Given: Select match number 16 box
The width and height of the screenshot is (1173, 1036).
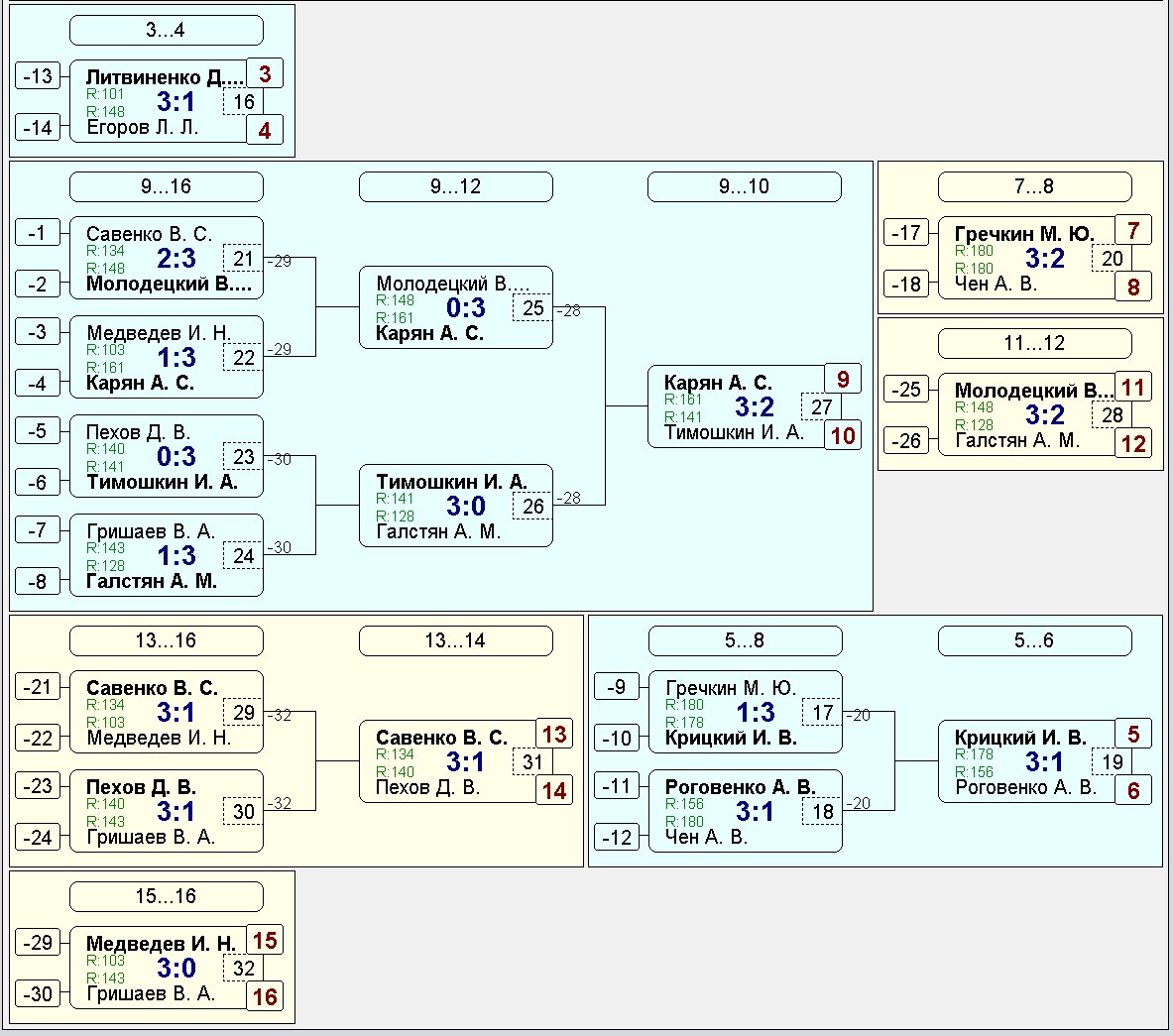Looking at the screenshot, I should [x=243, y=102].
